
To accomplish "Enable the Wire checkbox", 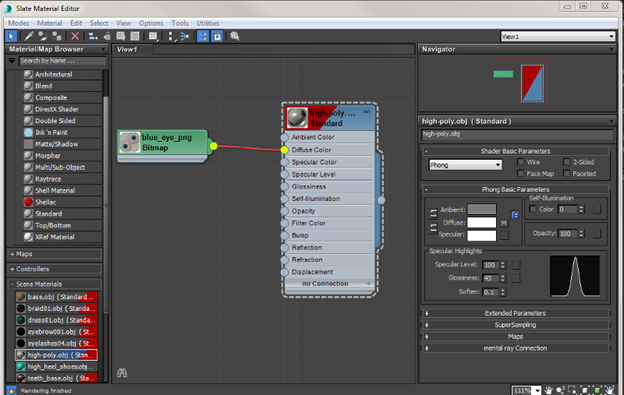I will tap(520, 162).
